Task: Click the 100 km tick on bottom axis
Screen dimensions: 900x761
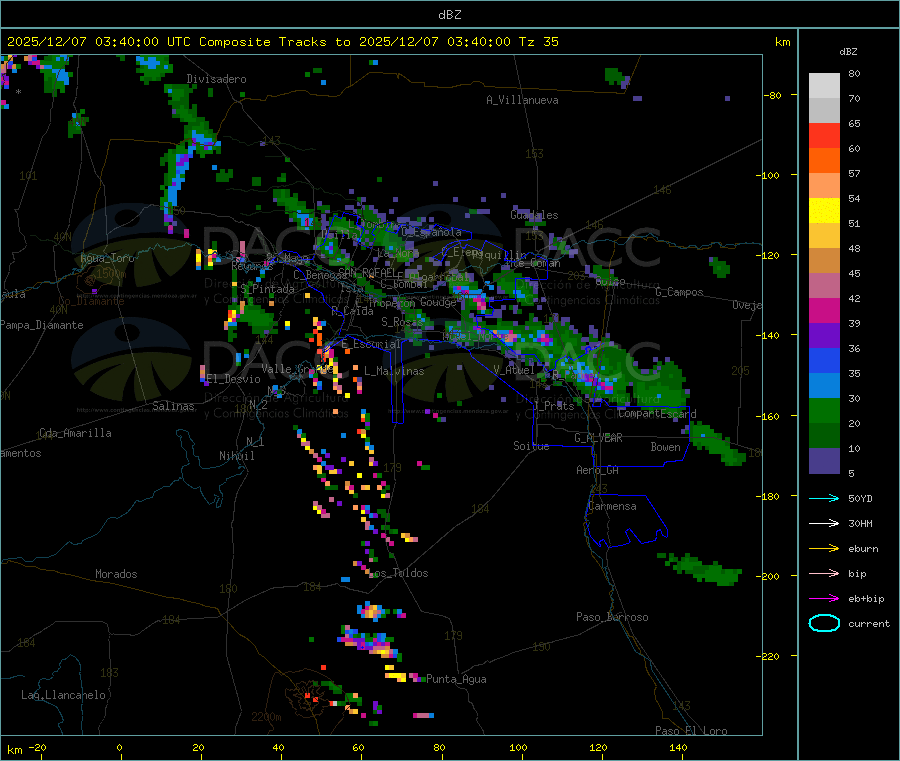Action: click(518, 747)
